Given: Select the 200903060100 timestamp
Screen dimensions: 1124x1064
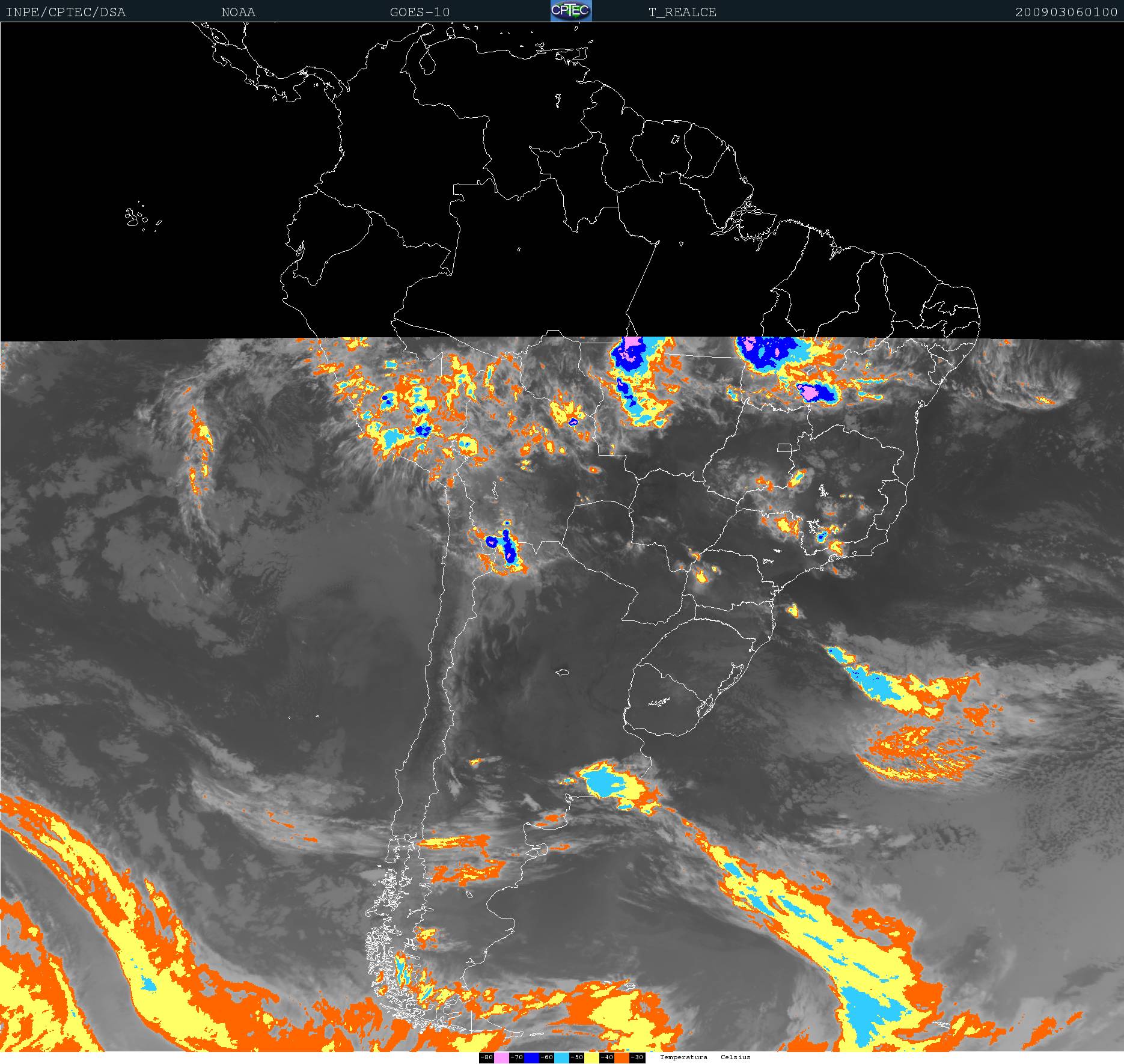Looking at the screenshot, I should (x=1066, y=12).
